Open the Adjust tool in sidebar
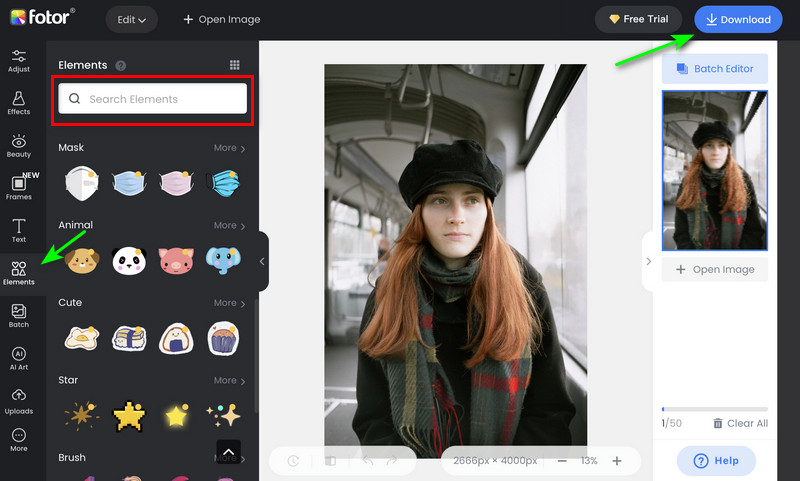This screenshot has height=481, width=800. click(x=18, y=61)
